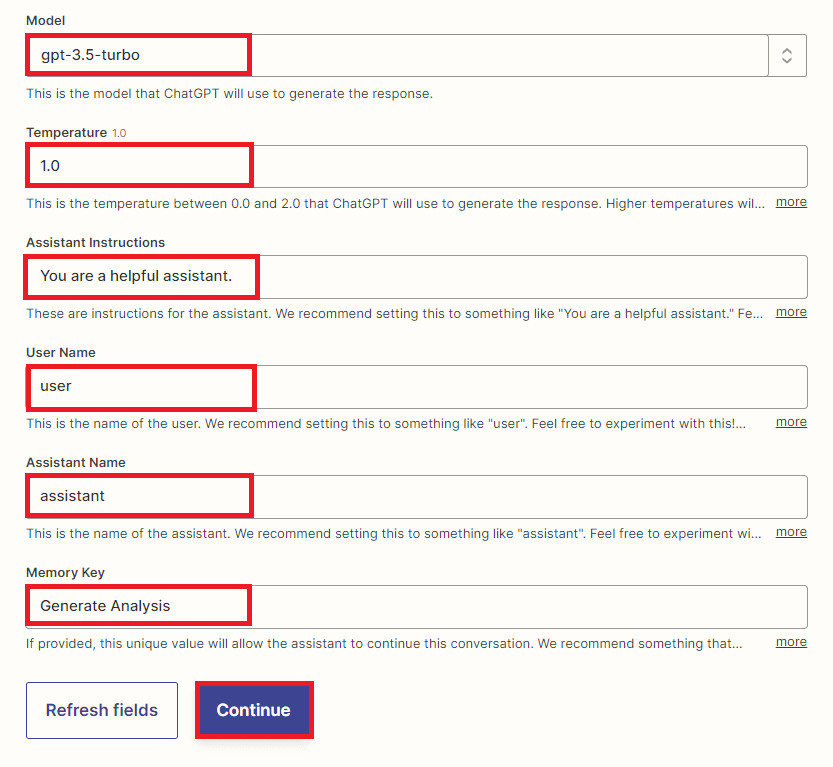
Task: Expand the User Name description via more link
Action: click(791, 422)
